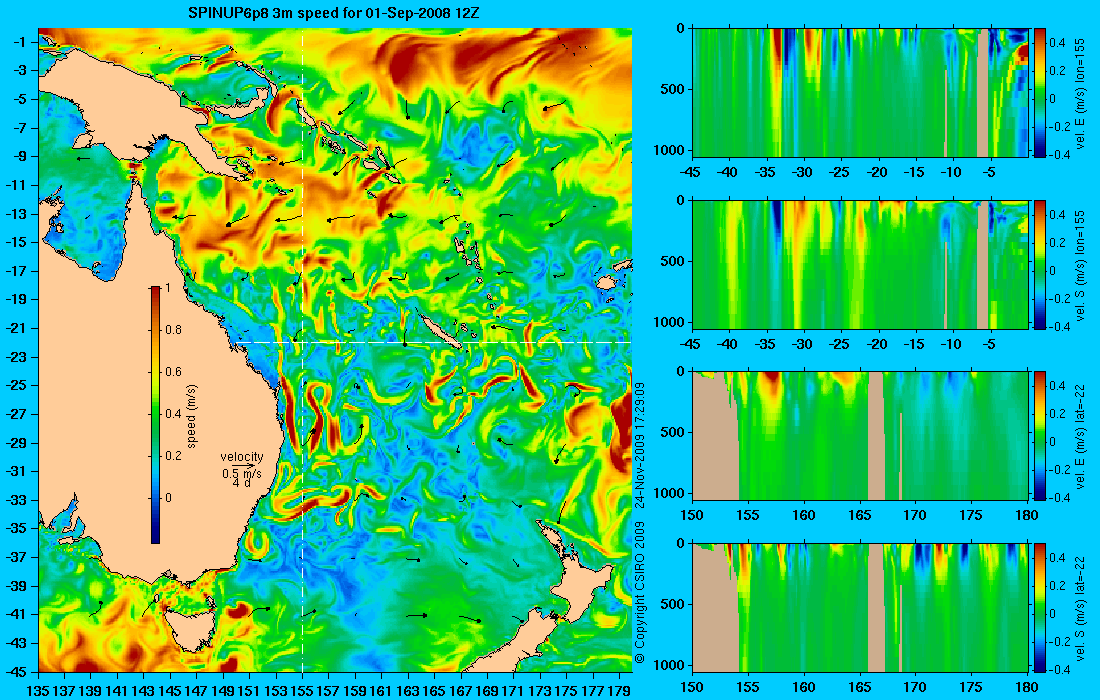Click the "0.8" tick on the speed colorbar

pyautogui.click(x=173, y=330)
